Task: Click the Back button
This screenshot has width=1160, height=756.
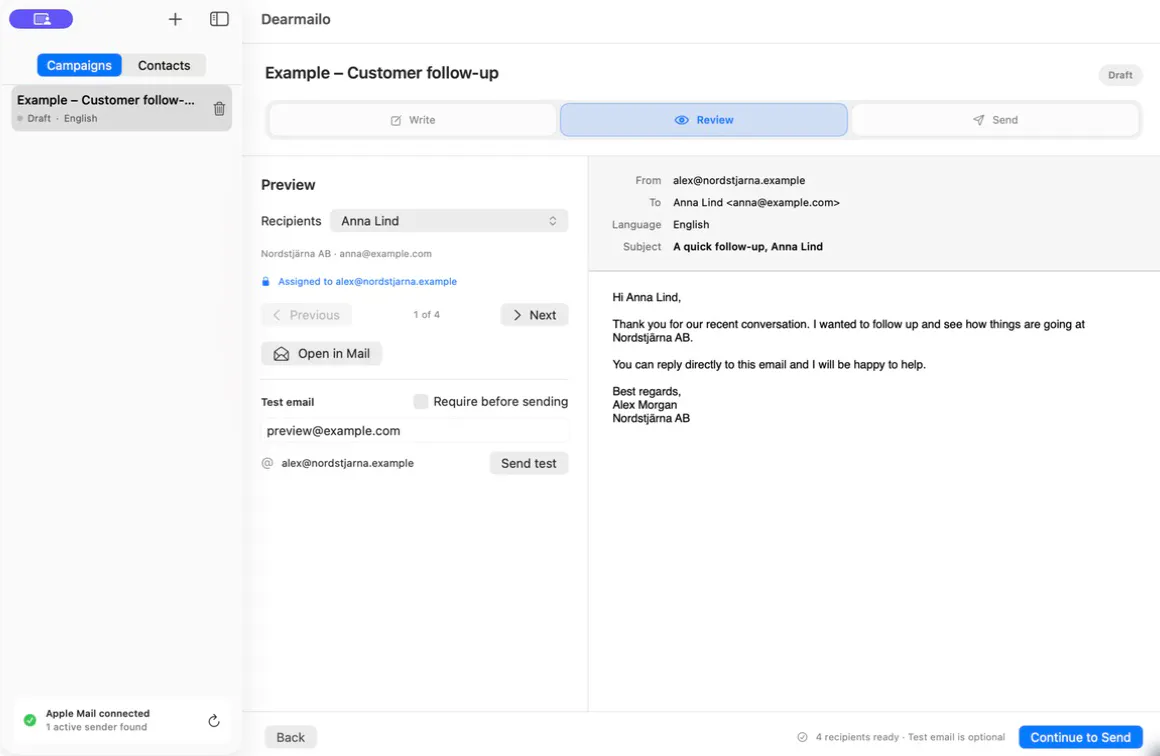Action: pos(290,737)
